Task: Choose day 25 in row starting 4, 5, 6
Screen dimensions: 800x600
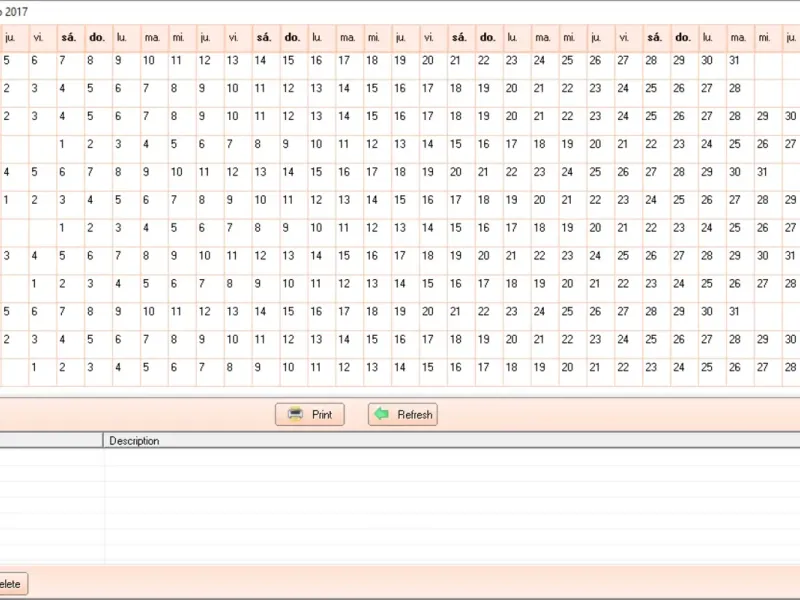Action: (595, 172)
